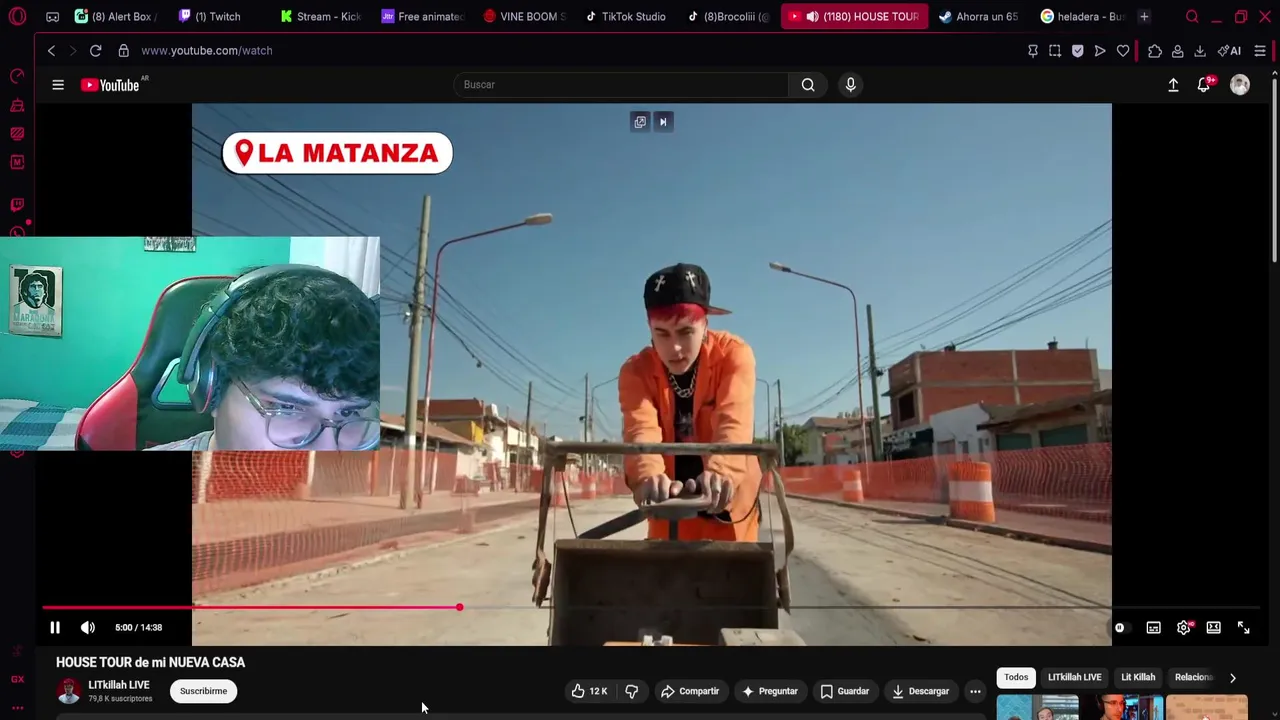Enter fullscreen mode
Screen dimensions: 1280x720
[x=1243, y=627]
